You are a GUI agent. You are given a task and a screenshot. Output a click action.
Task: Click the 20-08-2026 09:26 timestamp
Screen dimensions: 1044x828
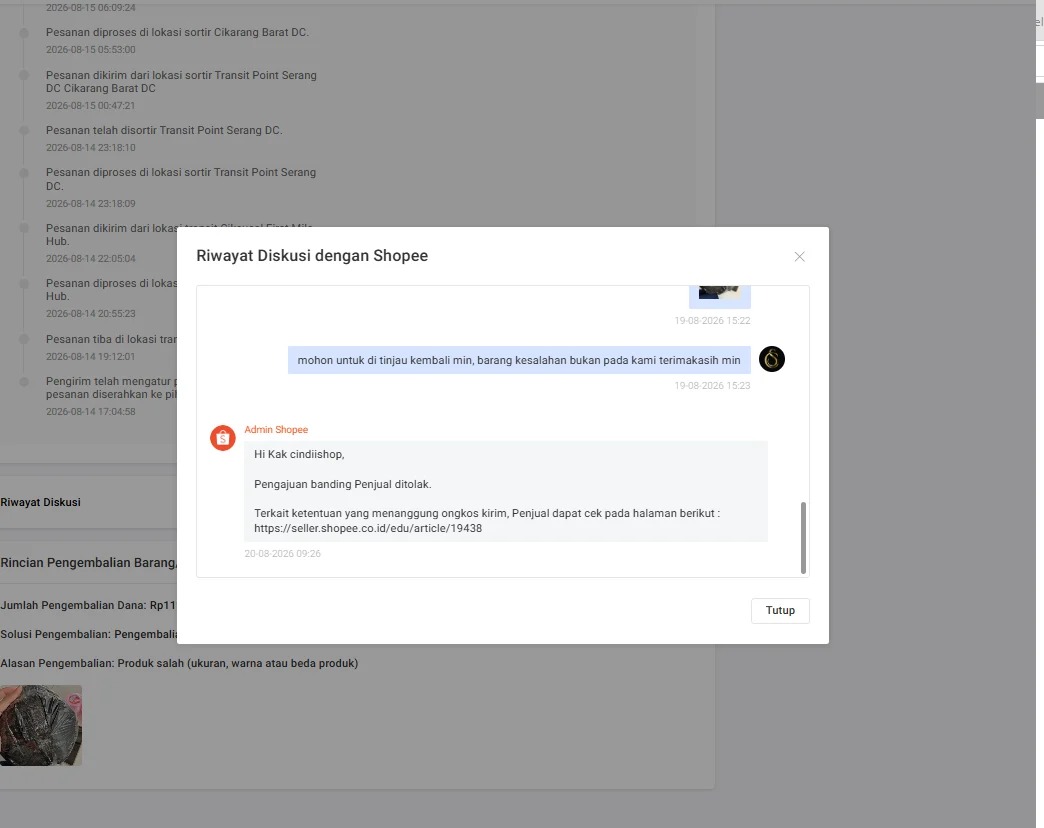pyautogui.click(x=282, y=554)
